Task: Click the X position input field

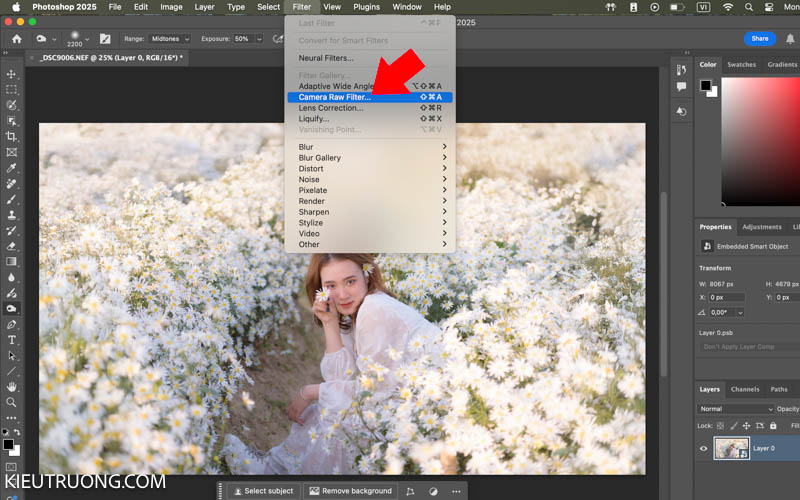Action: [x=727, y=297]
